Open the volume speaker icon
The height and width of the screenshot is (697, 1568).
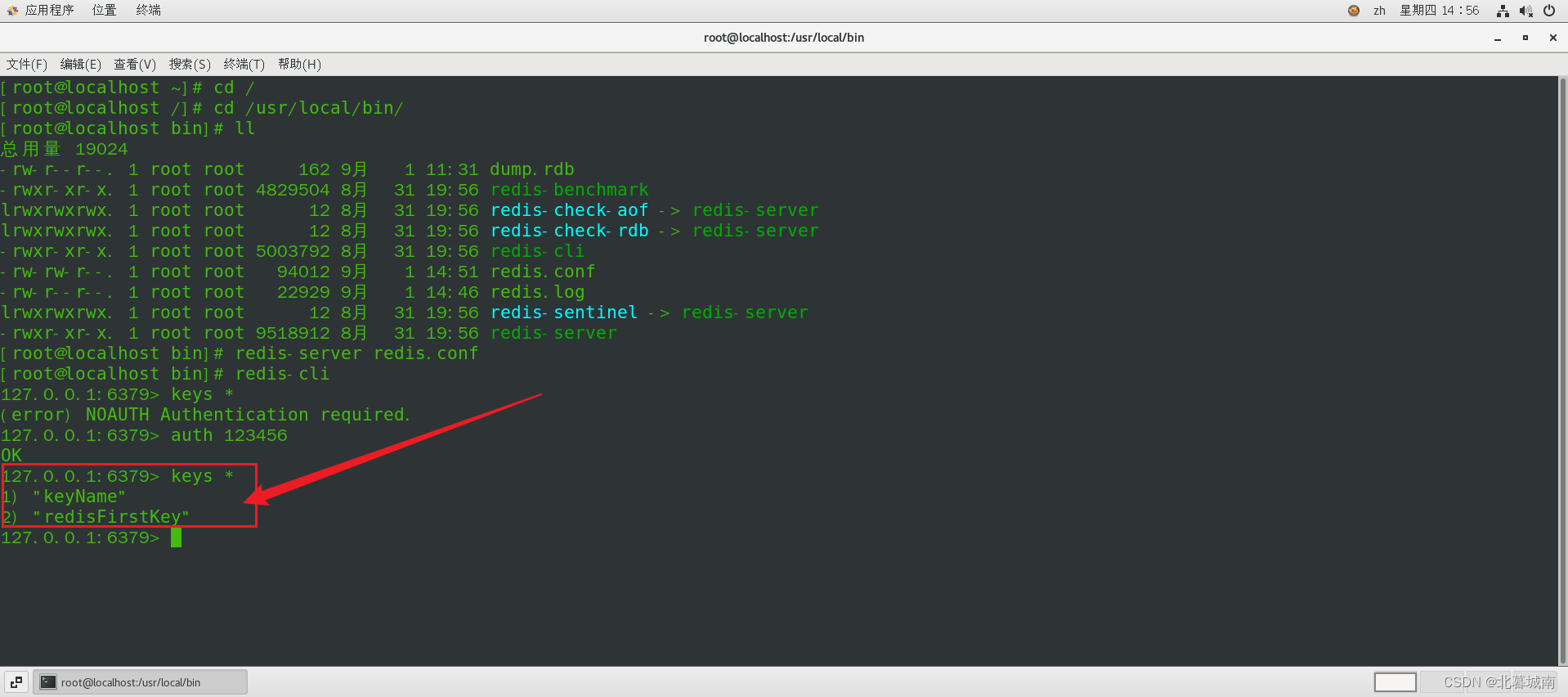tap(1525, 11)
